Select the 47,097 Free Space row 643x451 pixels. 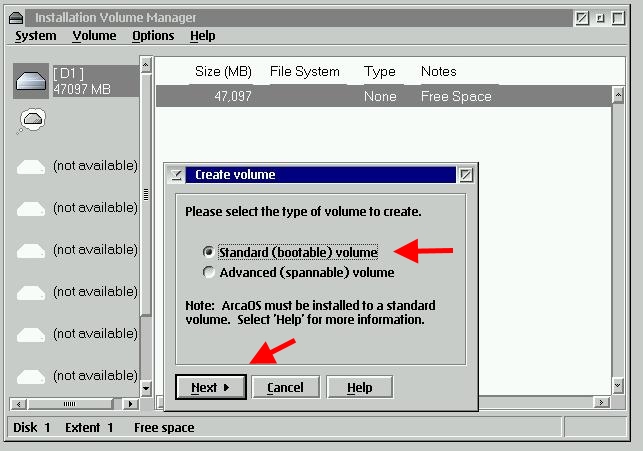coord(384,96)
